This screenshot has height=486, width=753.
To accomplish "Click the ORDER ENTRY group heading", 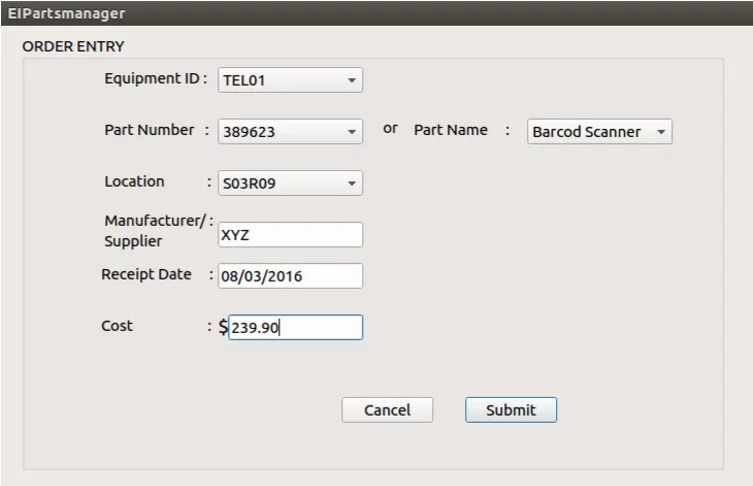I will pyautogui.click(x=73, y=47).
